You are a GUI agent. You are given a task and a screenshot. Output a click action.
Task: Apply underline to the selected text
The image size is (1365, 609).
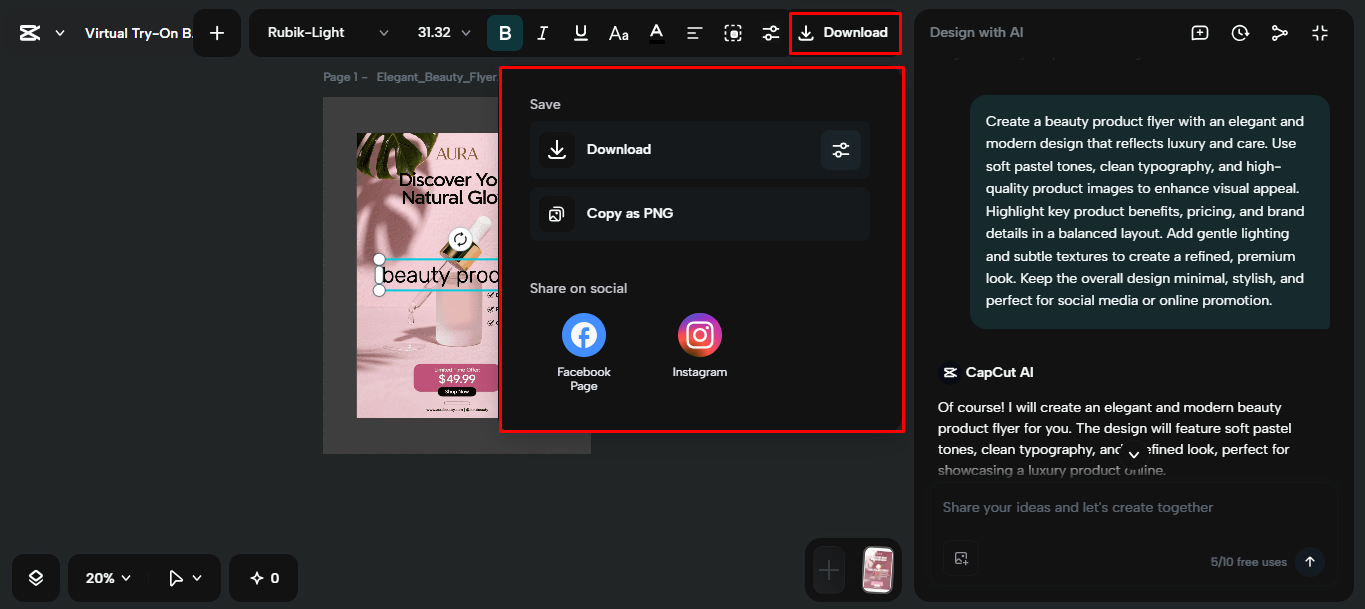[x=580, y=32]
